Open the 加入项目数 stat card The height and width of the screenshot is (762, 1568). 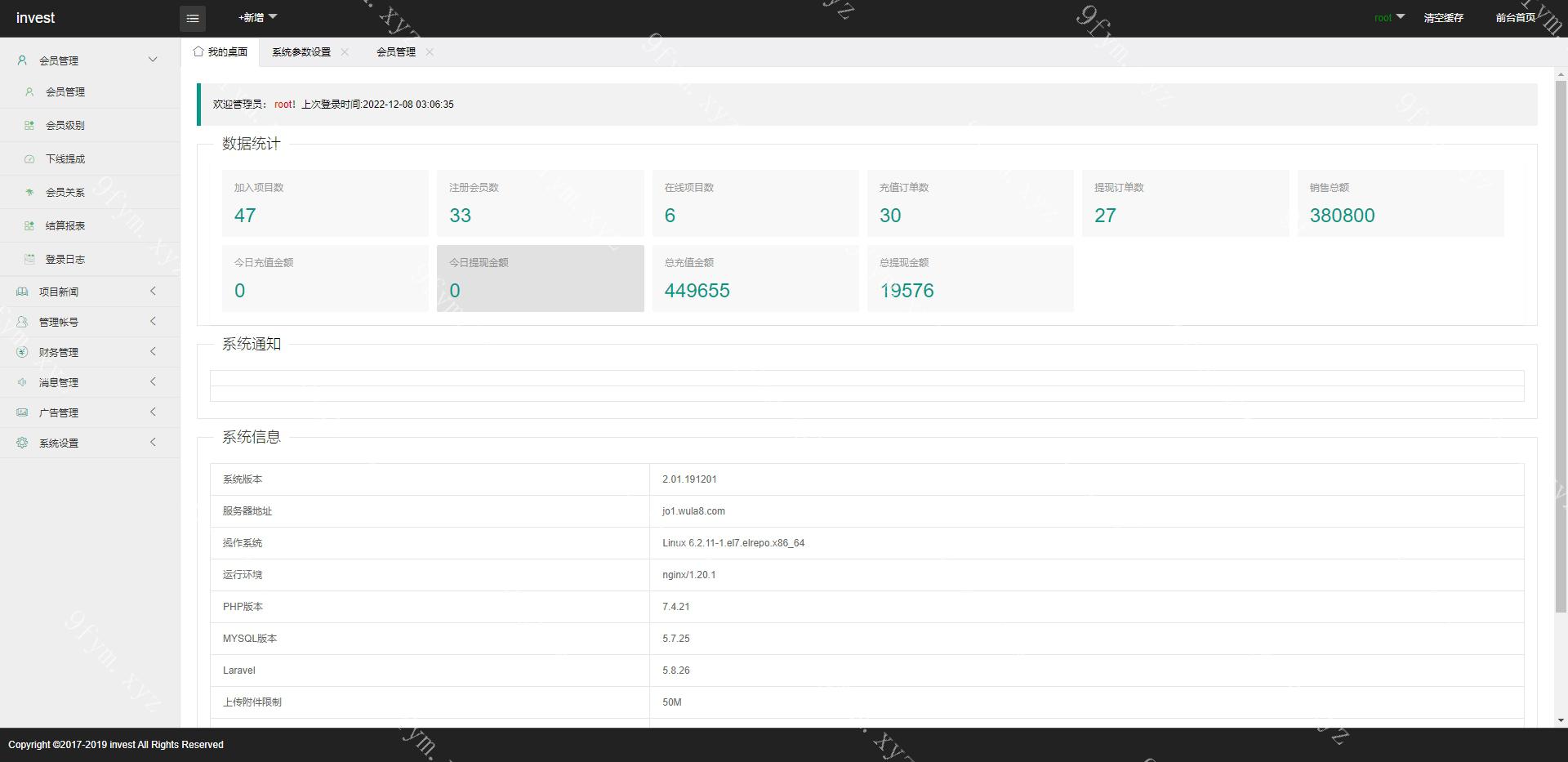(325, 203)
